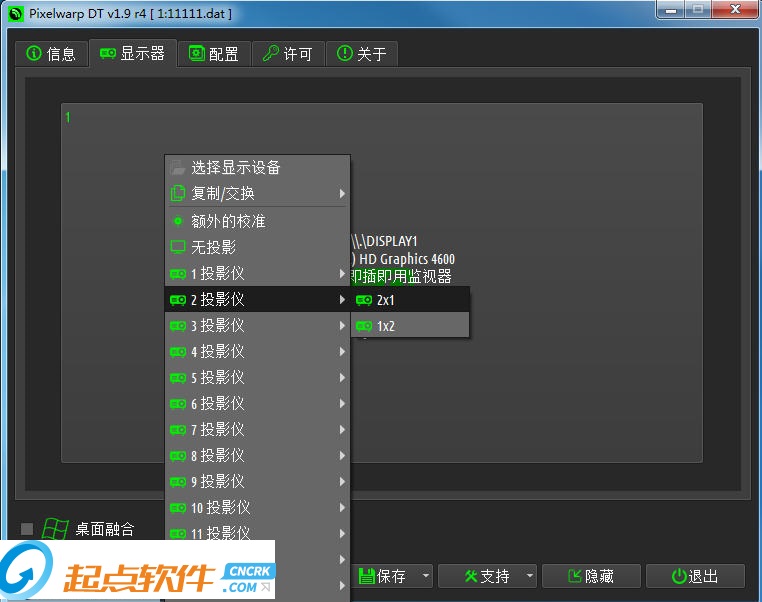Click projector icon of 10 投影仪
Screen dimensions: 762x602
pos(178,508)
